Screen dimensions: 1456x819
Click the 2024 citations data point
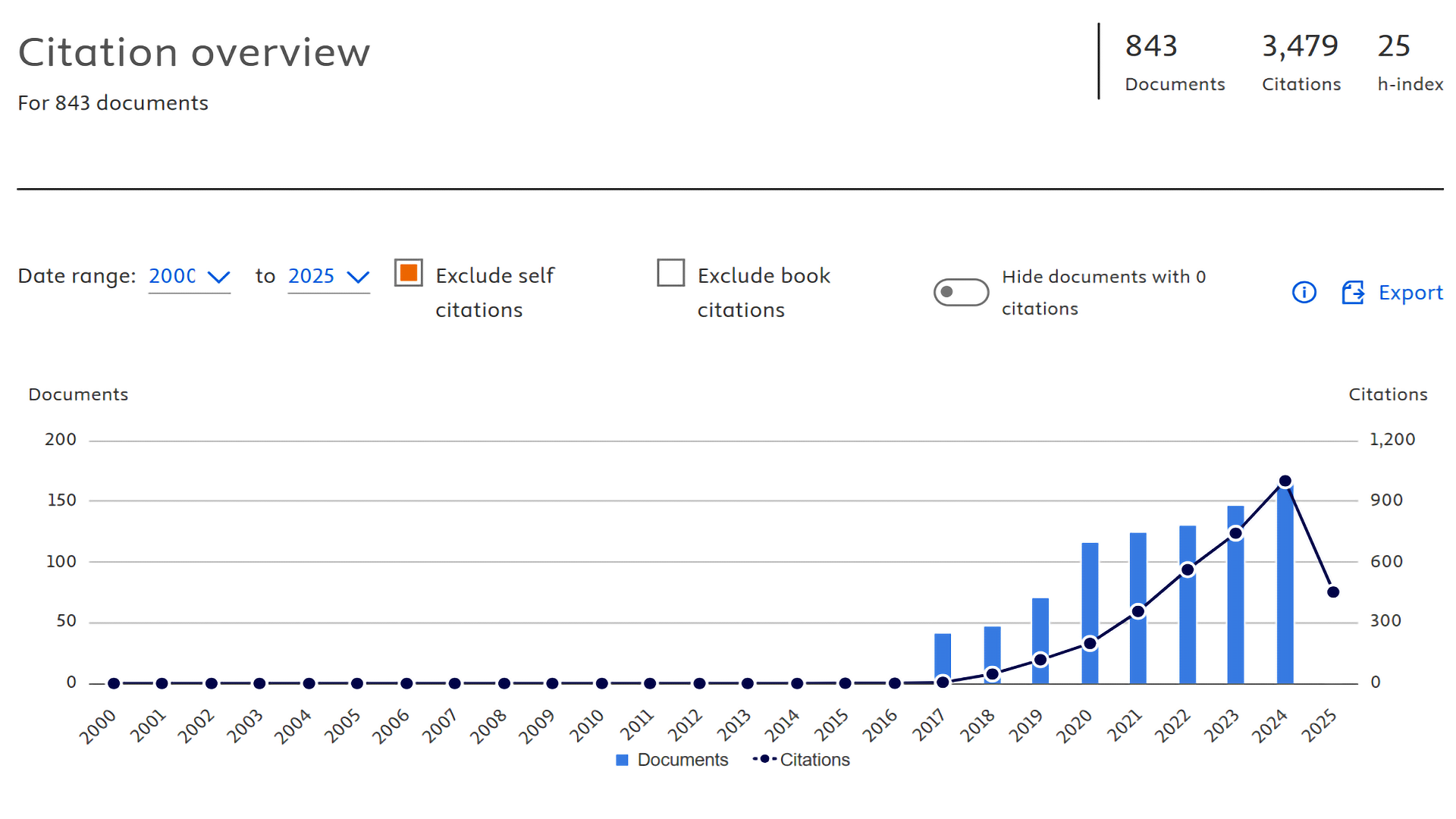coord(1285,481)
